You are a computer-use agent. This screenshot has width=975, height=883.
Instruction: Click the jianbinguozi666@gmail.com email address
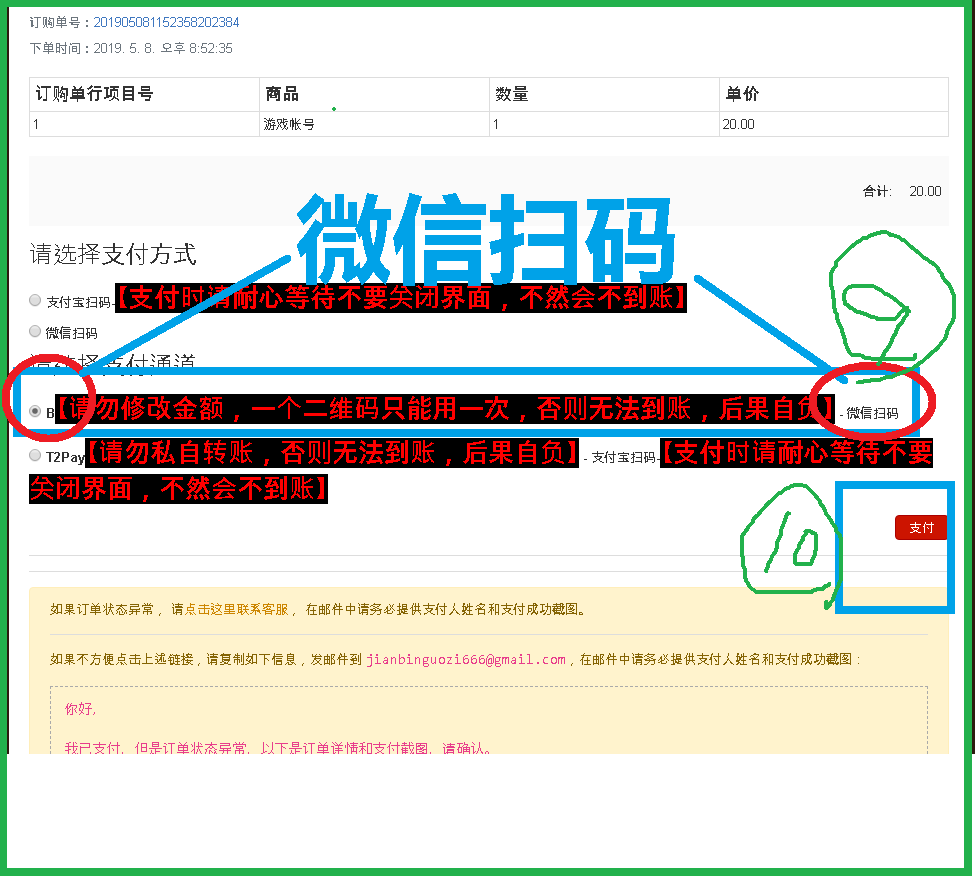tap(466, 660)
